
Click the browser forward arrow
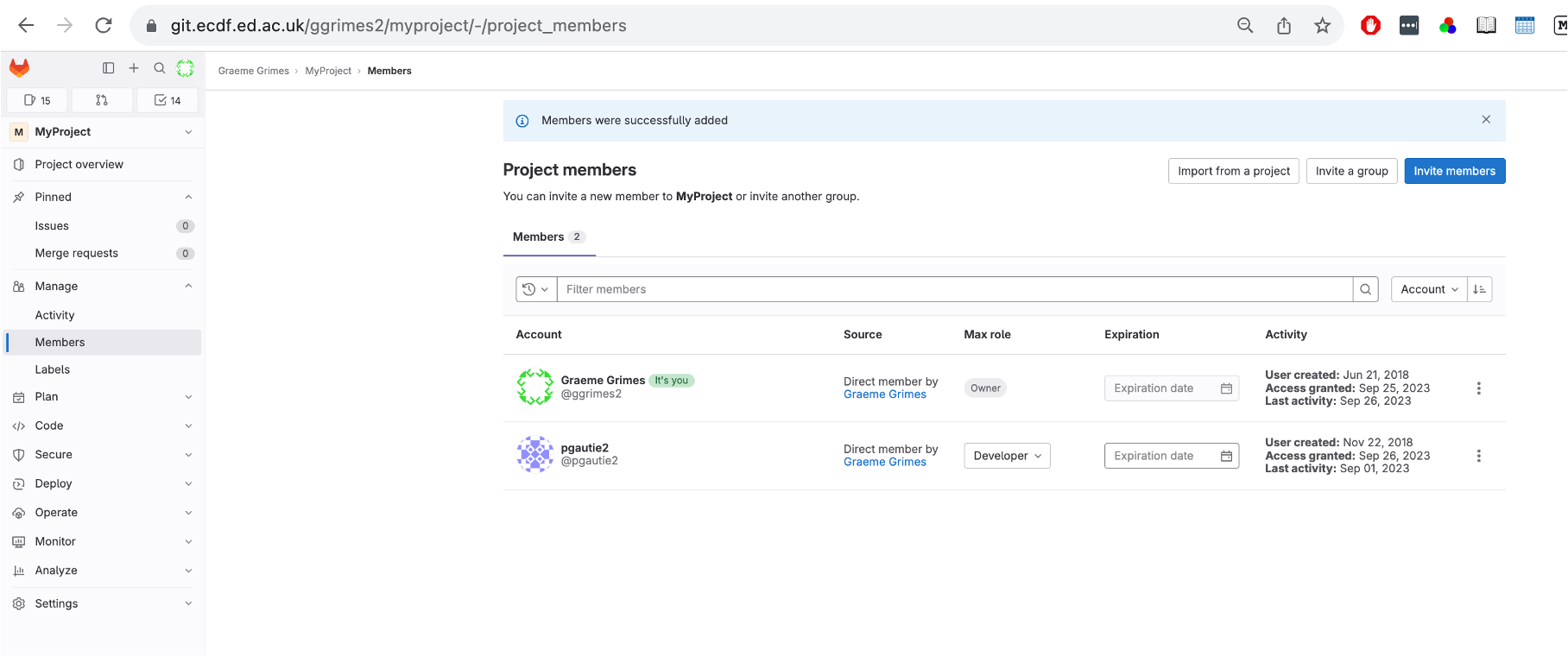pyautogui.click(x=65, y=26)
